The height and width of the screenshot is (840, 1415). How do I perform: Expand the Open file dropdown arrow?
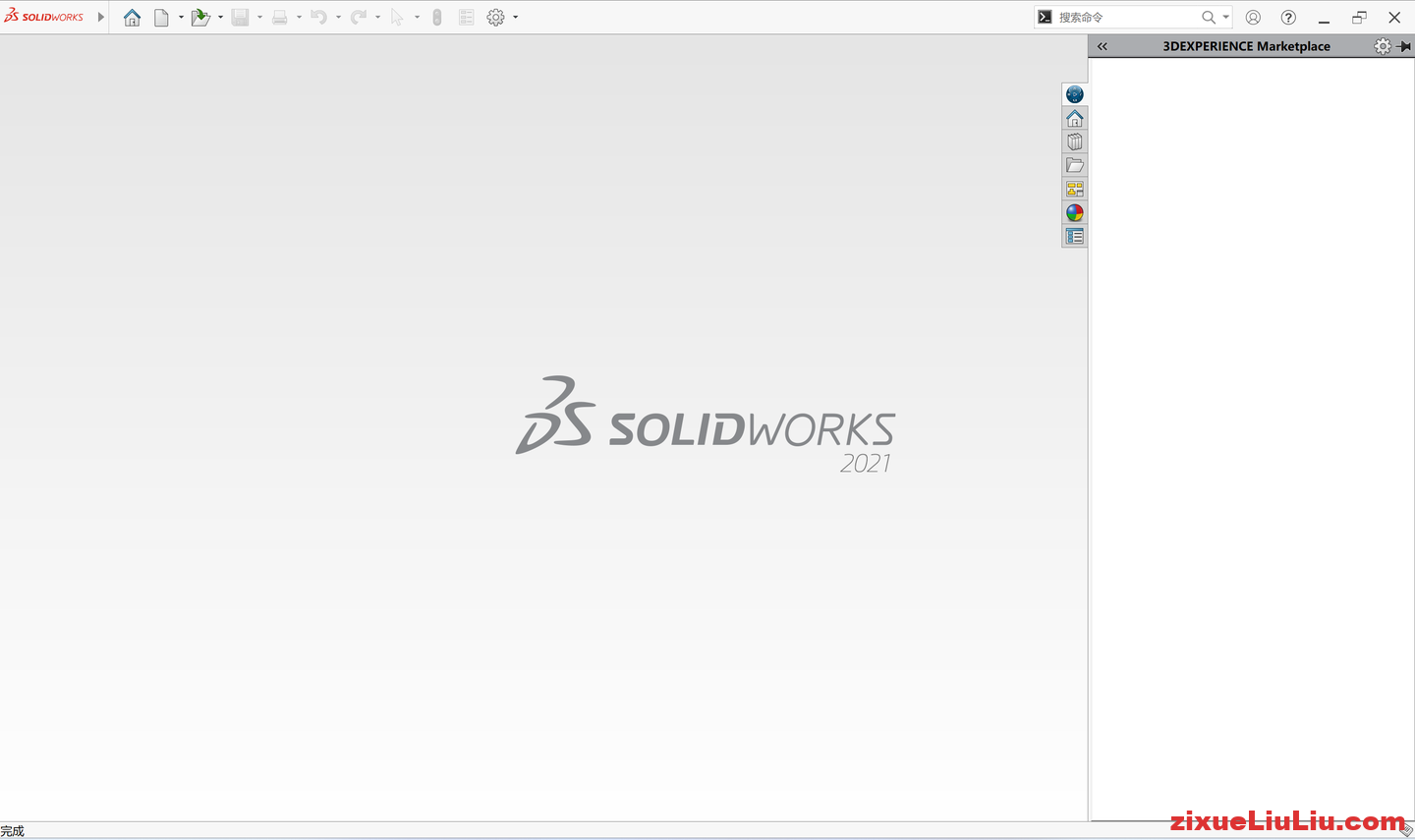point(221,17)
